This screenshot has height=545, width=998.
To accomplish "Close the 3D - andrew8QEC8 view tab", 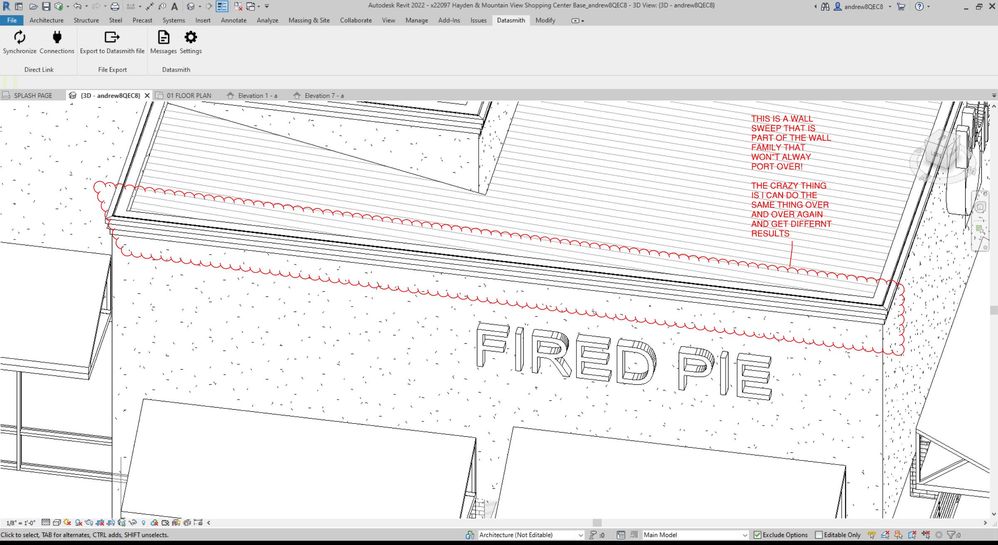I will (x=147, y=96).
